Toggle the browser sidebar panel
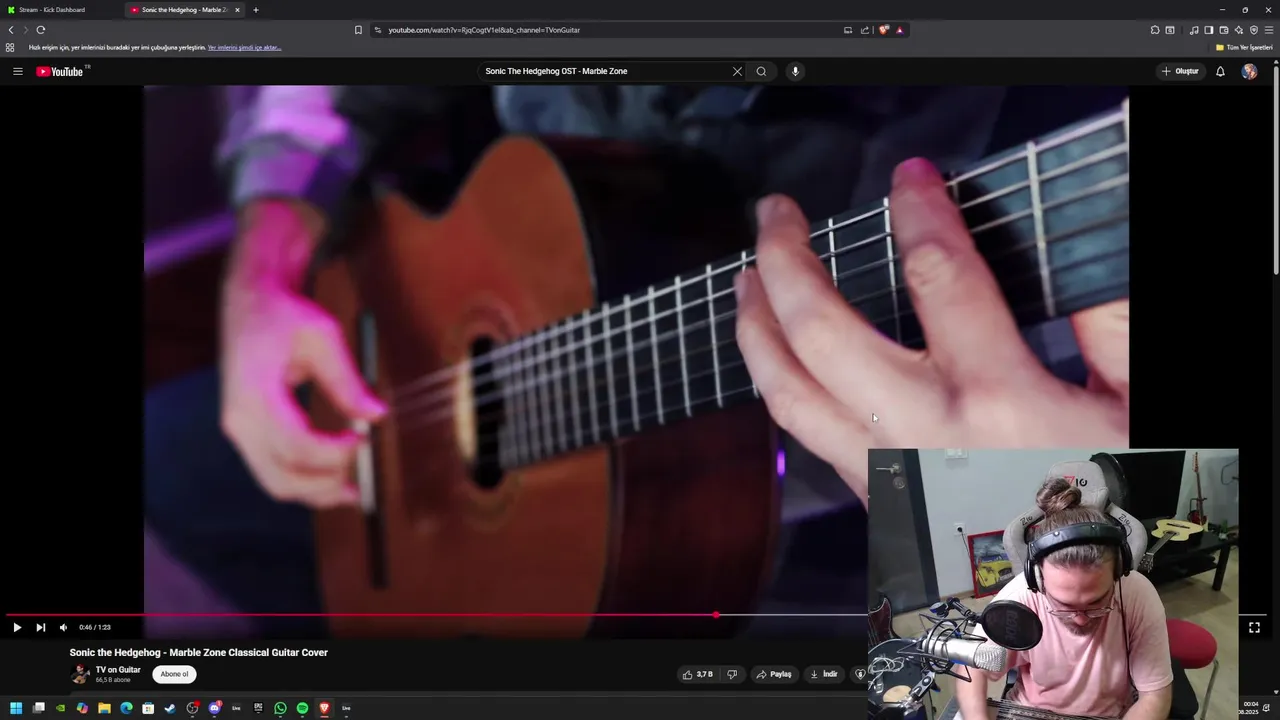 click(x=1209, y=30)
